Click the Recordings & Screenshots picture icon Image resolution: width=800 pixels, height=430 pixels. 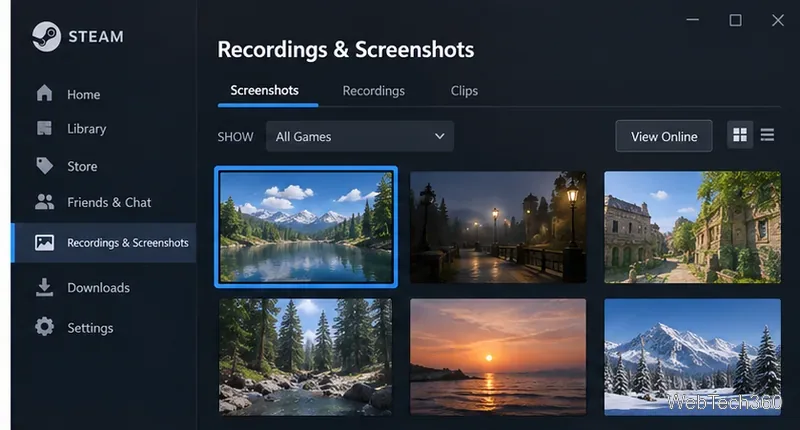coord(44,242)
